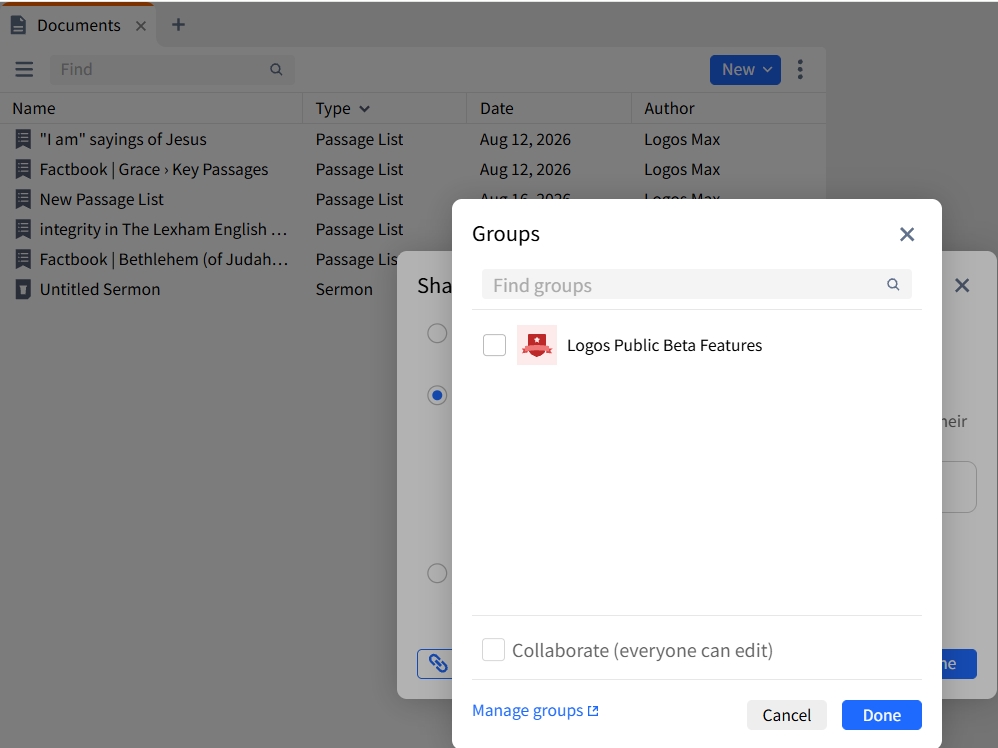Select the first radio option in Share dialog

[x=437, y=333]
